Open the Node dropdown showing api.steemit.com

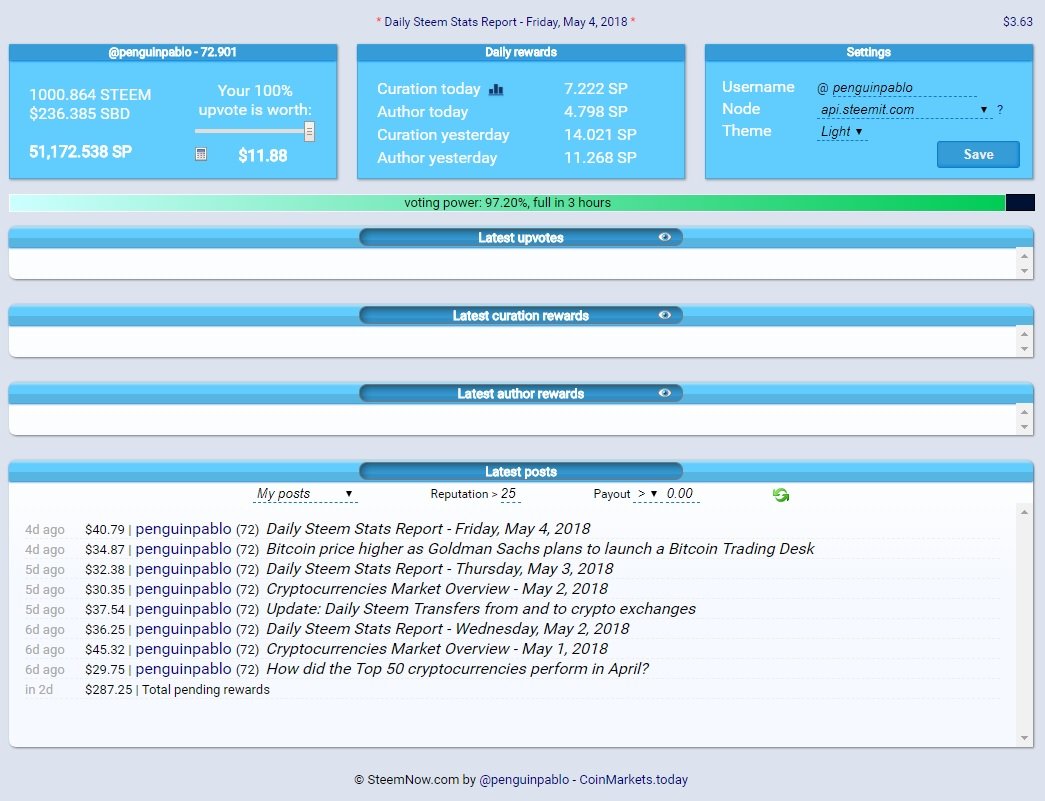(904, 110)
